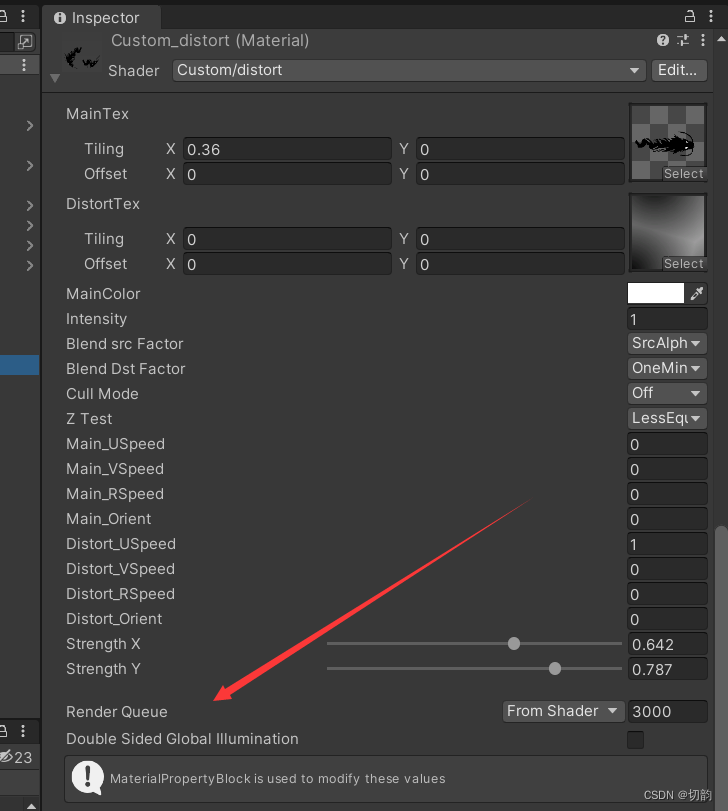Toggle the Inspector lock icon
The image size is (728, 811).
point(690,17)
